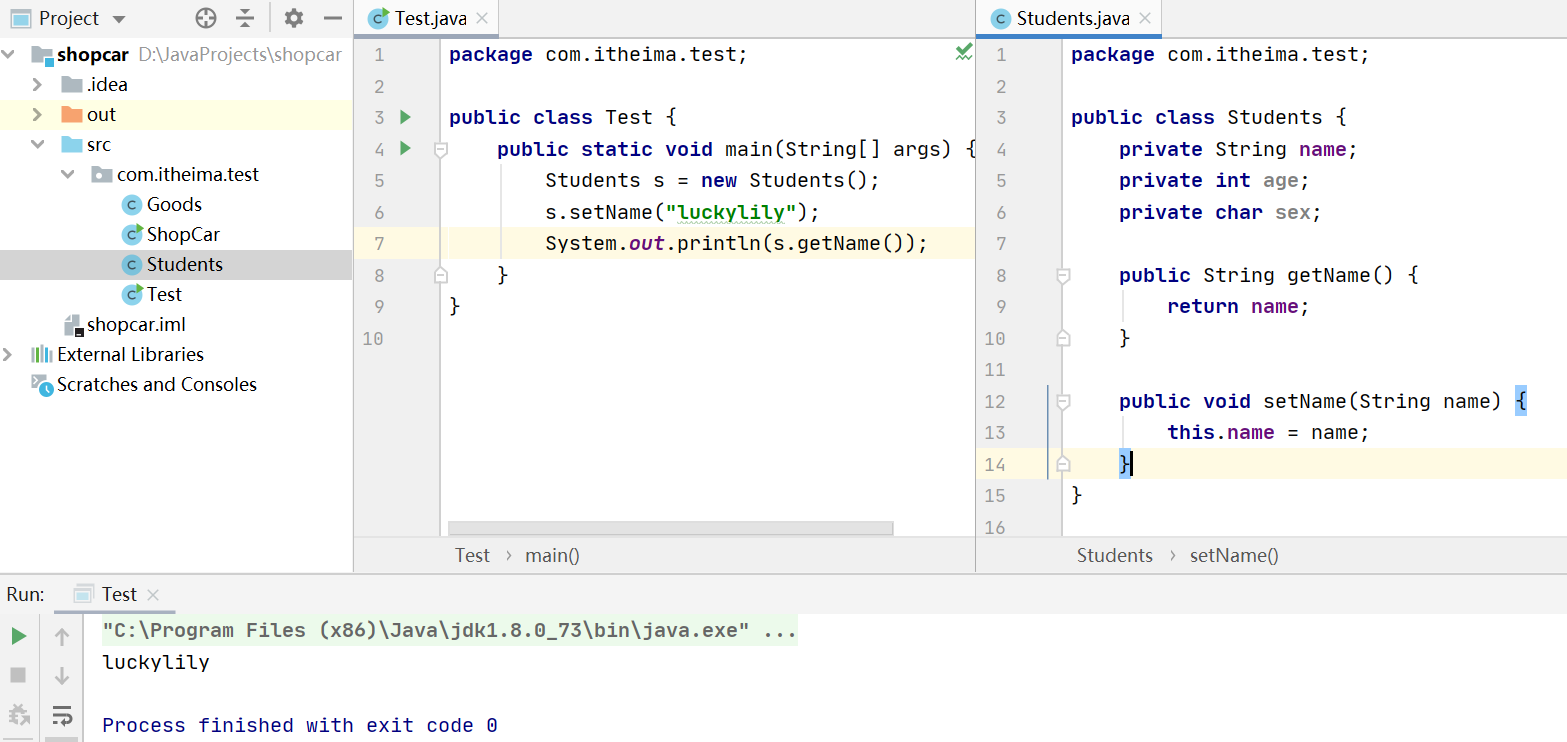Select ShopCar class in project tree

pos(183,234)
